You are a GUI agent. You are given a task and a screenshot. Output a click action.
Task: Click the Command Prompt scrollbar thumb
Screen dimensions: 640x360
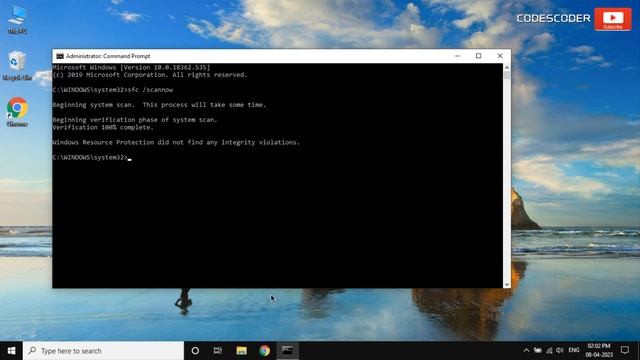click(507, 75)
